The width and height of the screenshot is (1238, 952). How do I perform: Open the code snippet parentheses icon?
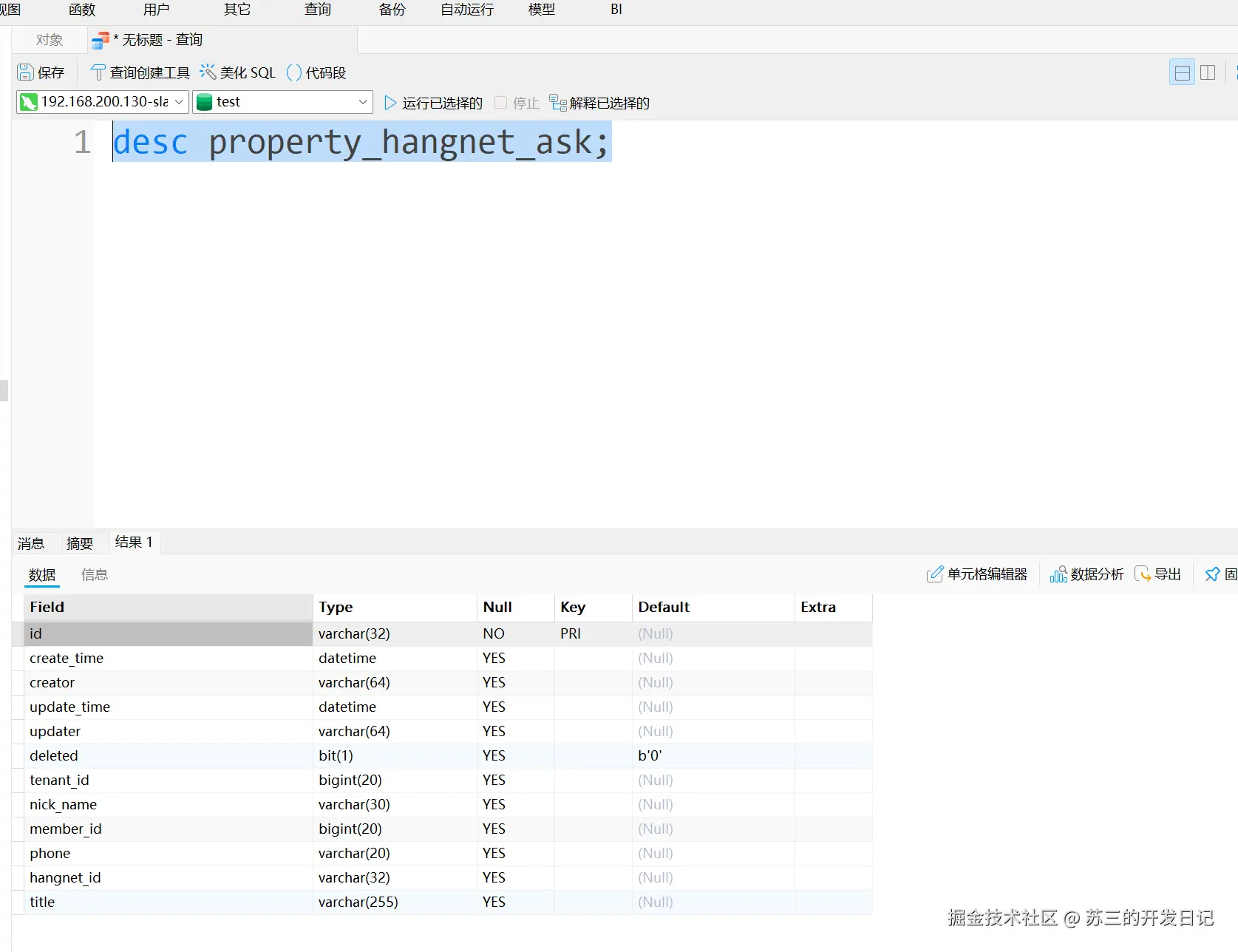294,72
